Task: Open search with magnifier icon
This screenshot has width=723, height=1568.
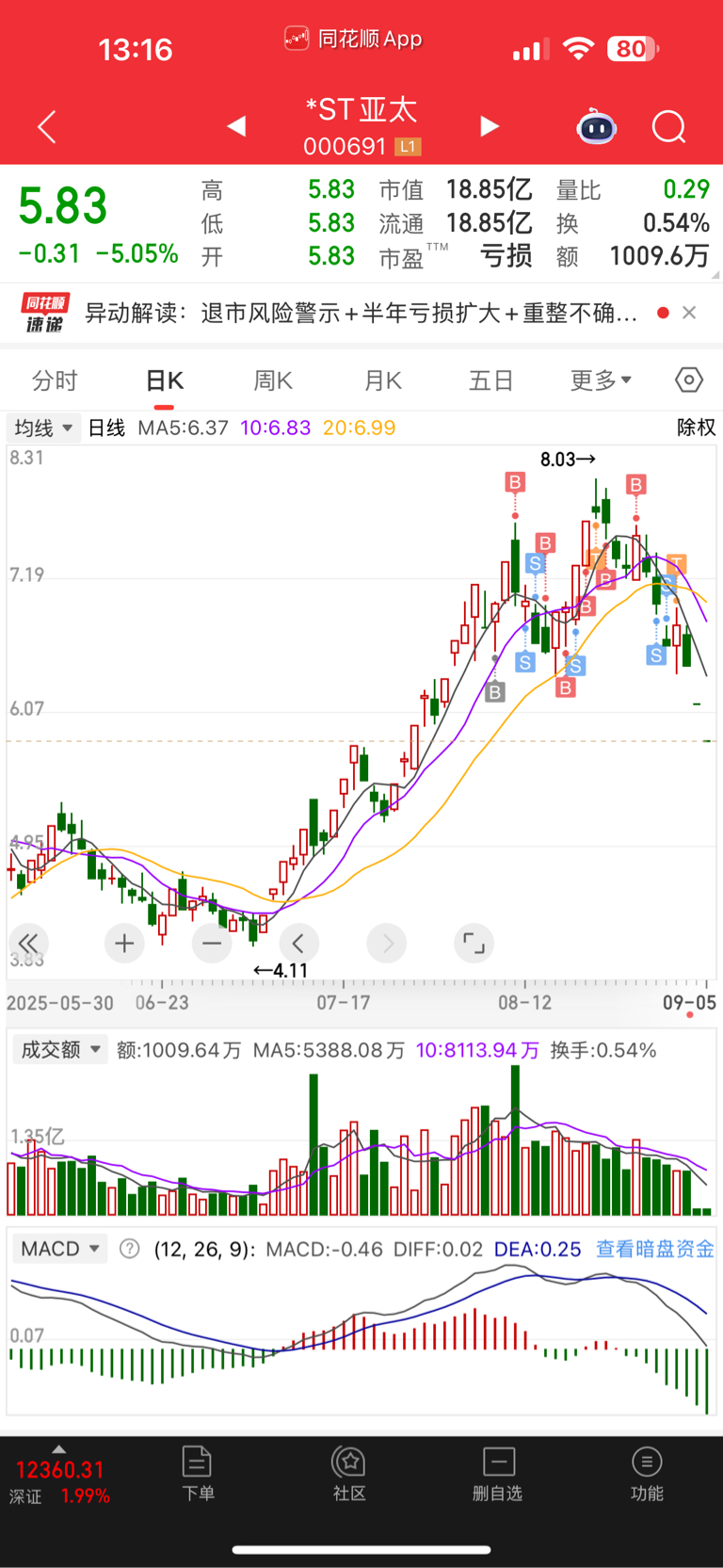Action: click(x=669, y=126)
